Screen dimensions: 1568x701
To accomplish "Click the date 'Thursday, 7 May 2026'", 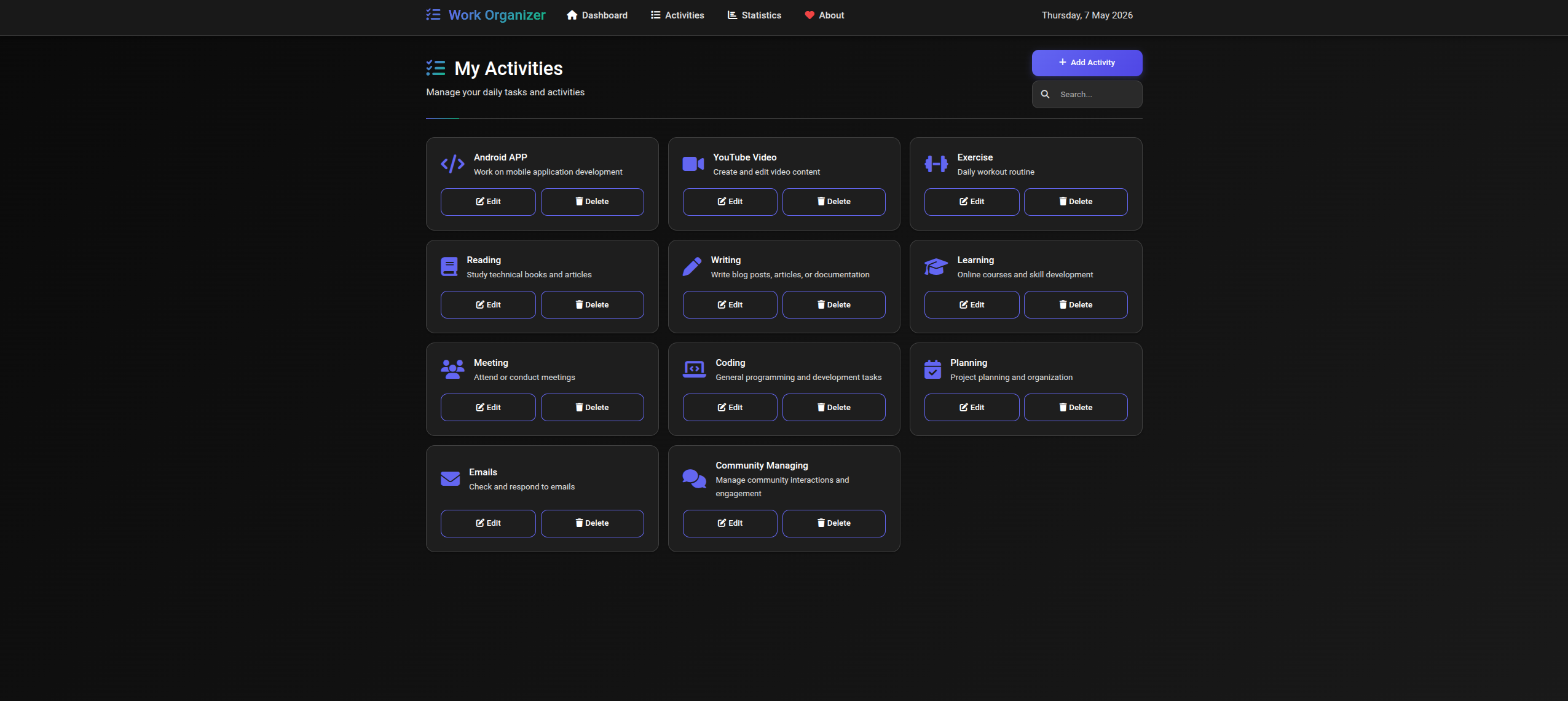I will 1087,15.
